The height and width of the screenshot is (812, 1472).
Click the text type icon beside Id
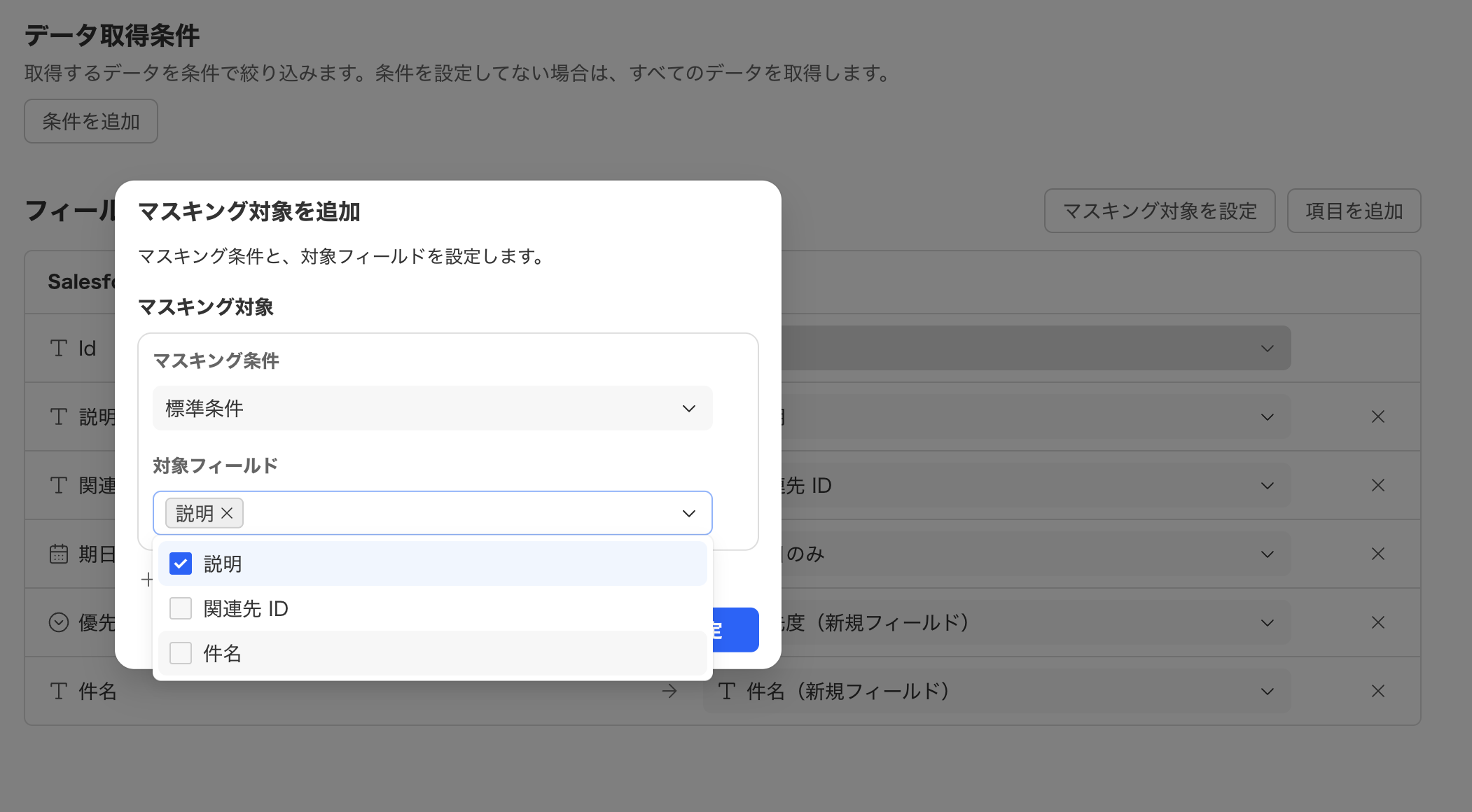click(59, 348)
